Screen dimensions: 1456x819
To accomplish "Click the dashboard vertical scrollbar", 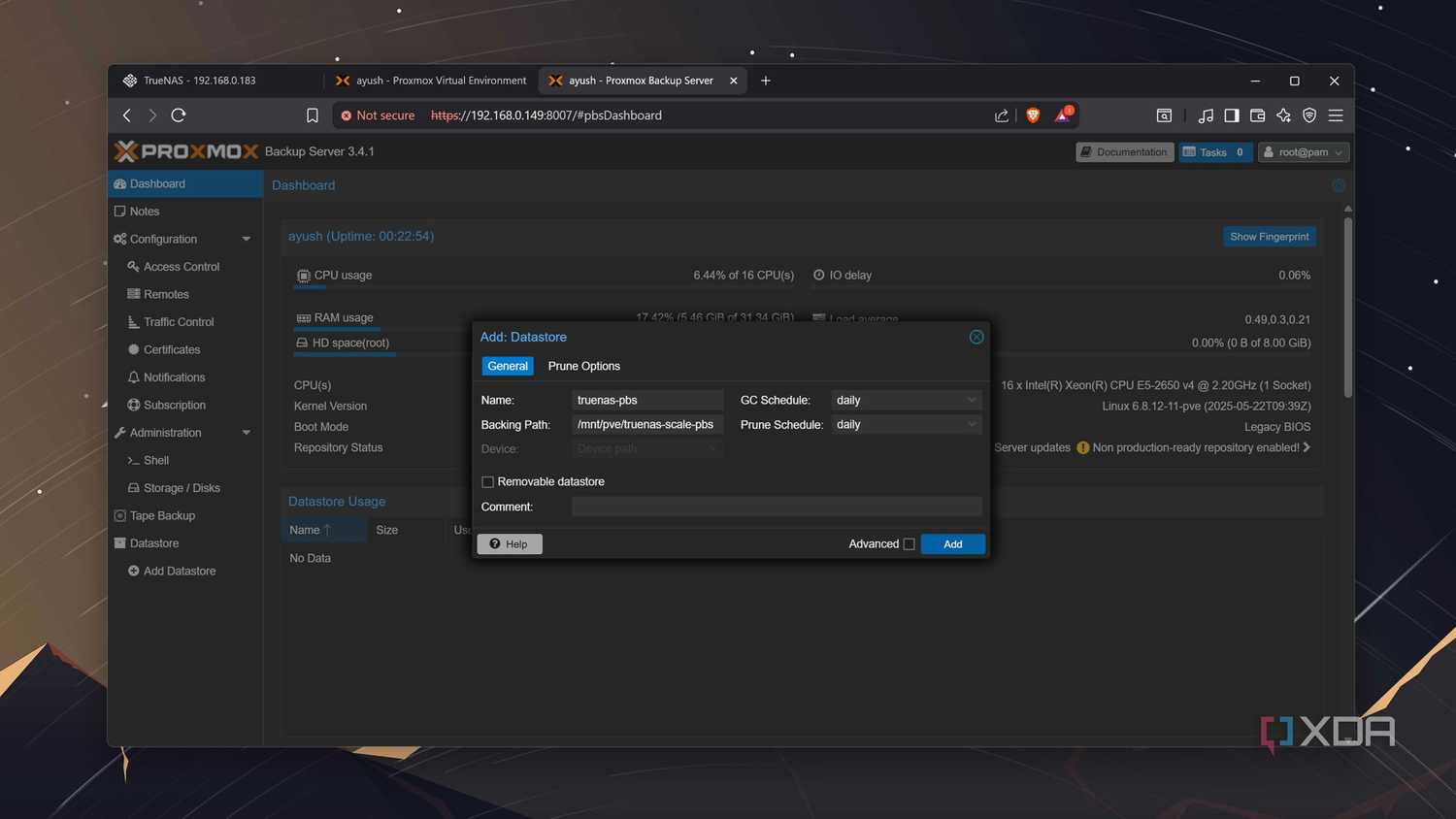I will point(1347,306).
